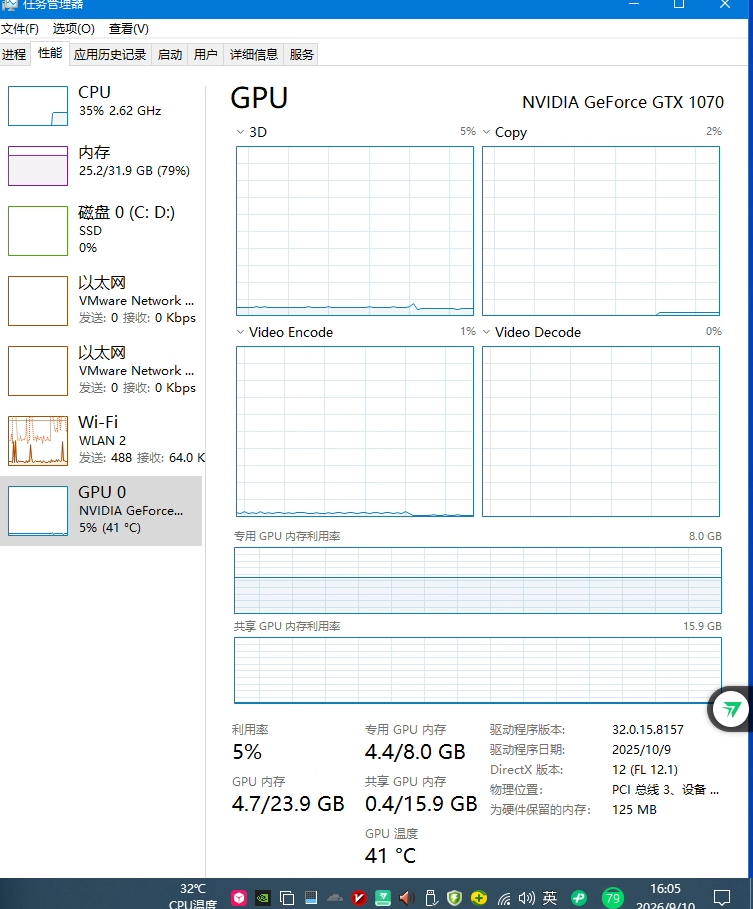Image resolution: width=753 pixels, height=909 pixels.
Task: Open the green shield security tray icon
Action: (454, 898)
